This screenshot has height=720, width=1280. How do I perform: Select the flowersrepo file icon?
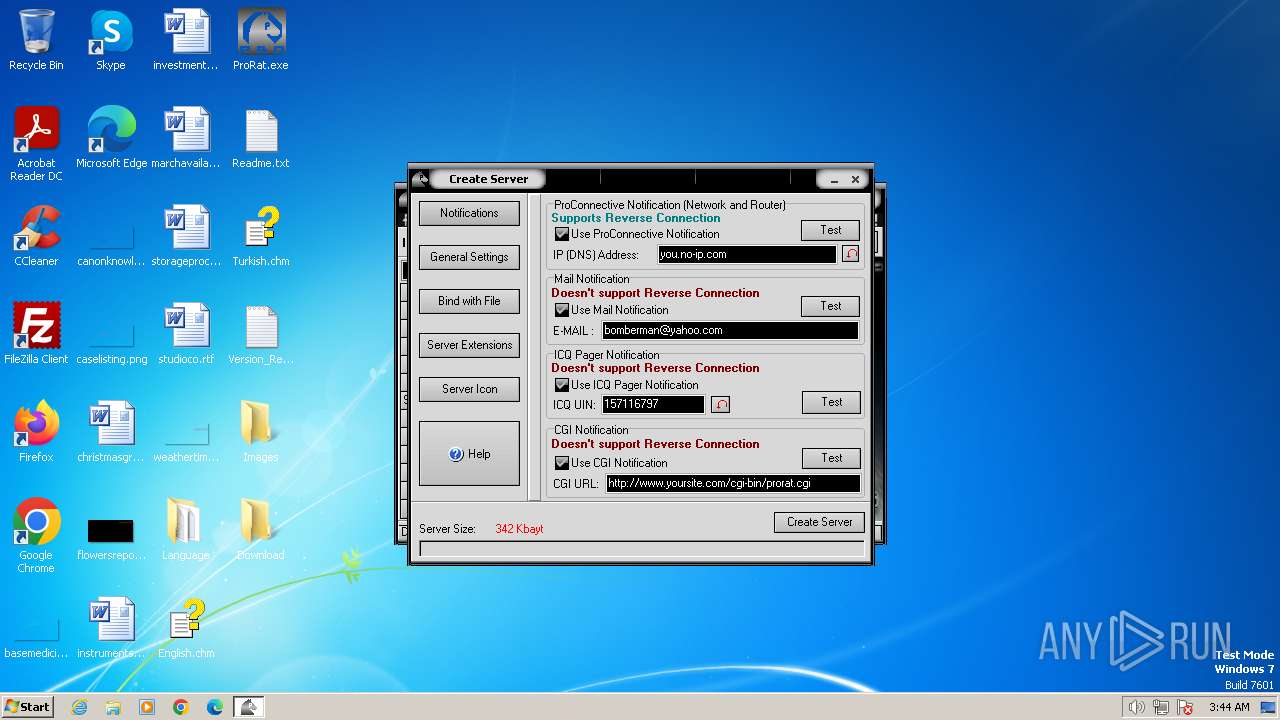click(x=111, y=536)
